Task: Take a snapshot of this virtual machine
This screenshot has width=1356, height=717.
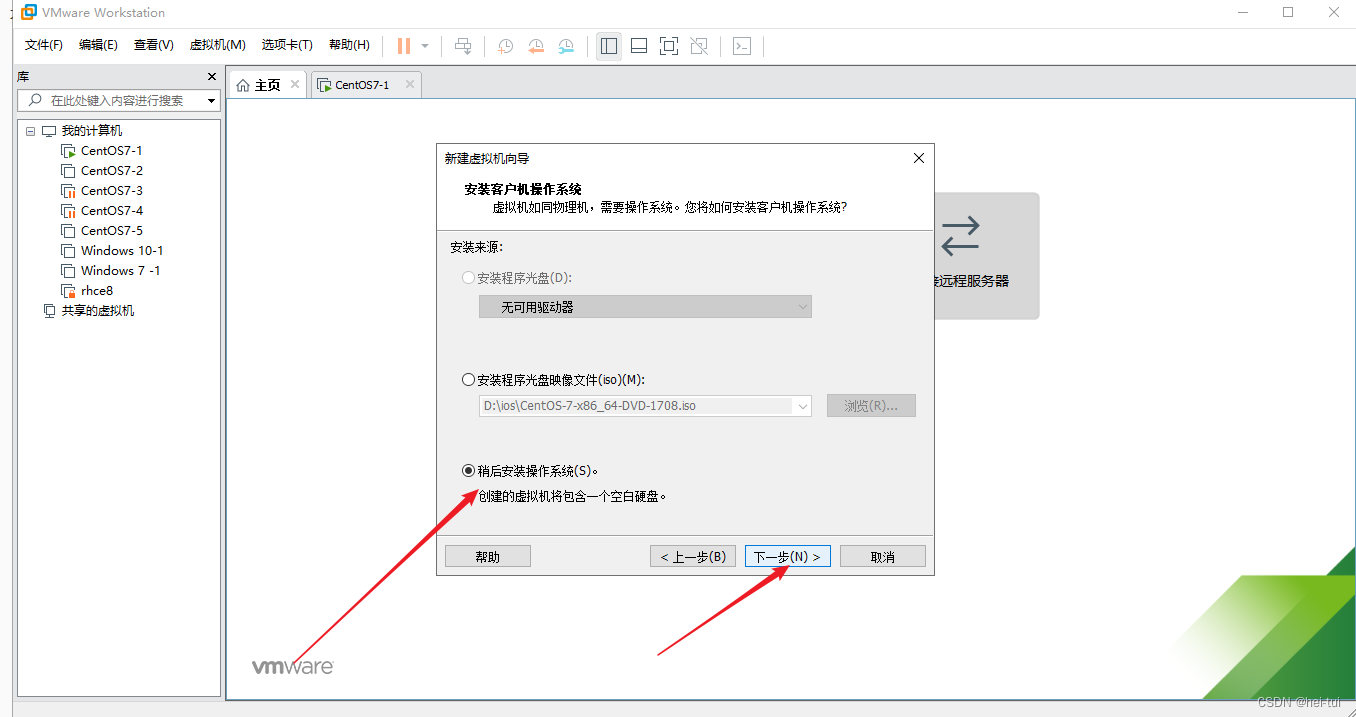Action: pyautogui.click(x=505, y=46)
